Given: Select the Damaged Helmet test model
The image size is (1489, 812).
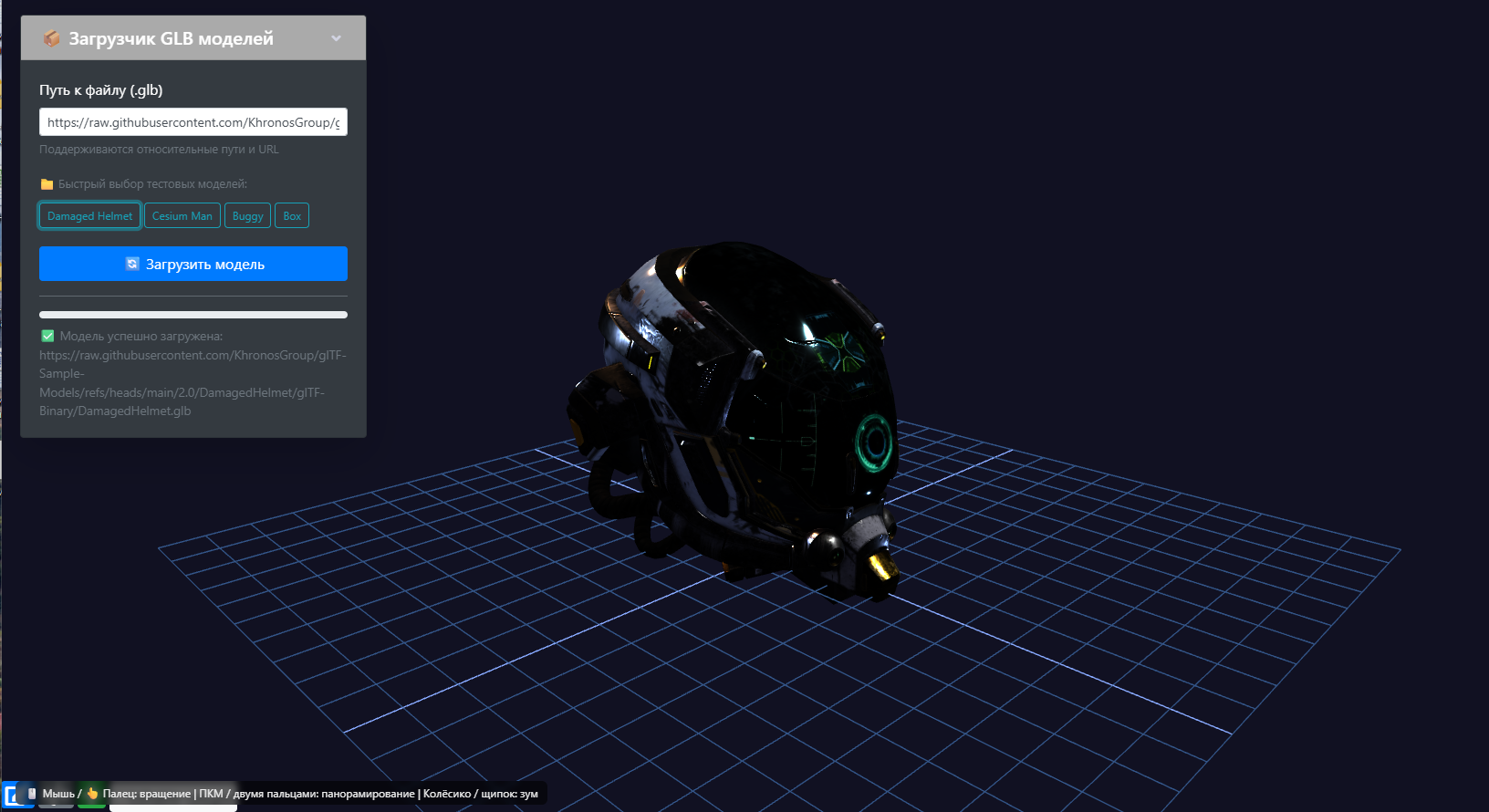Looking at the screenshot, I should click(89, 216).
